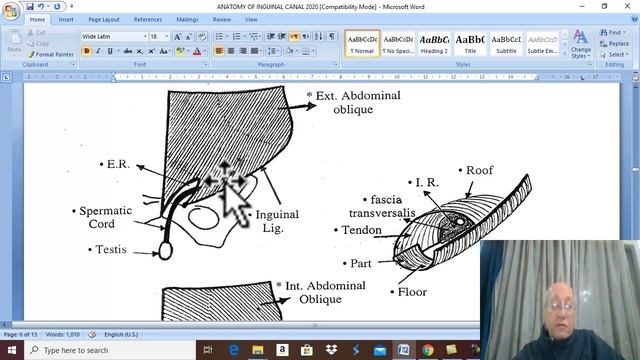Click the Windows search box
The image size is (640, 360).
110,350
